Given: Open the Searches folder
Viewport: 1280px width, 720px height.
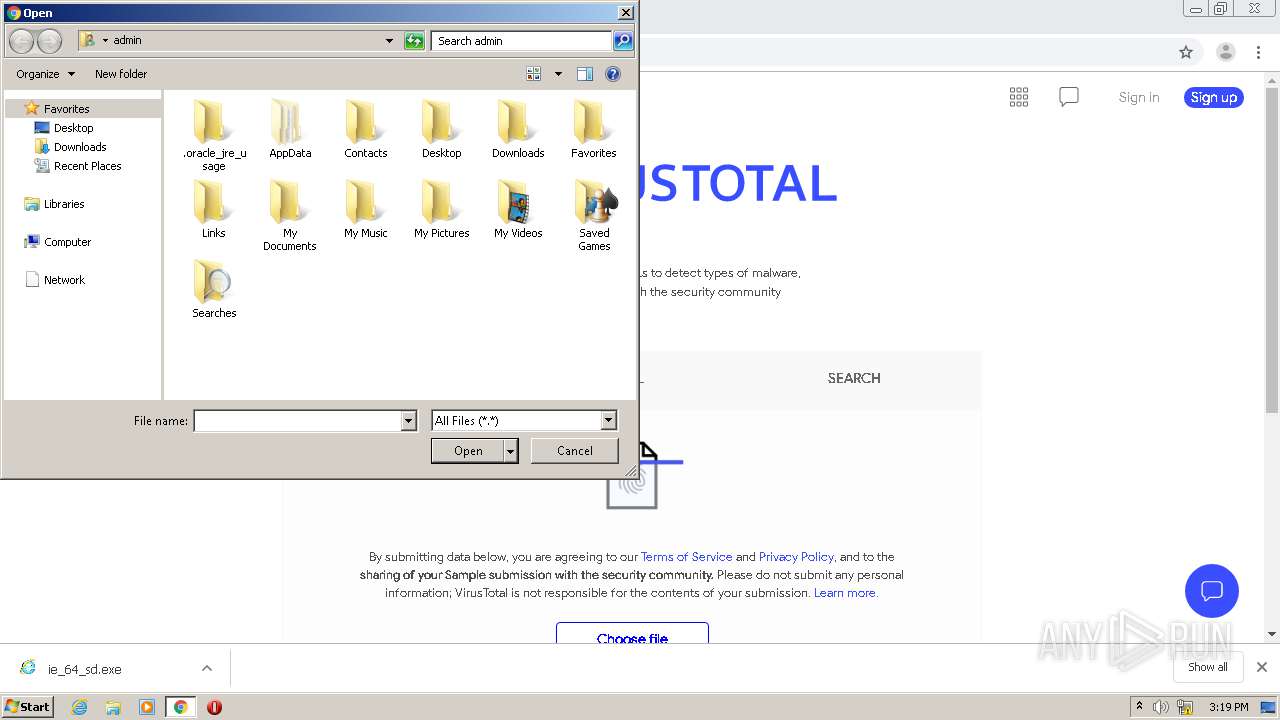Looking at the screenshot, I should tap(214, 289).
